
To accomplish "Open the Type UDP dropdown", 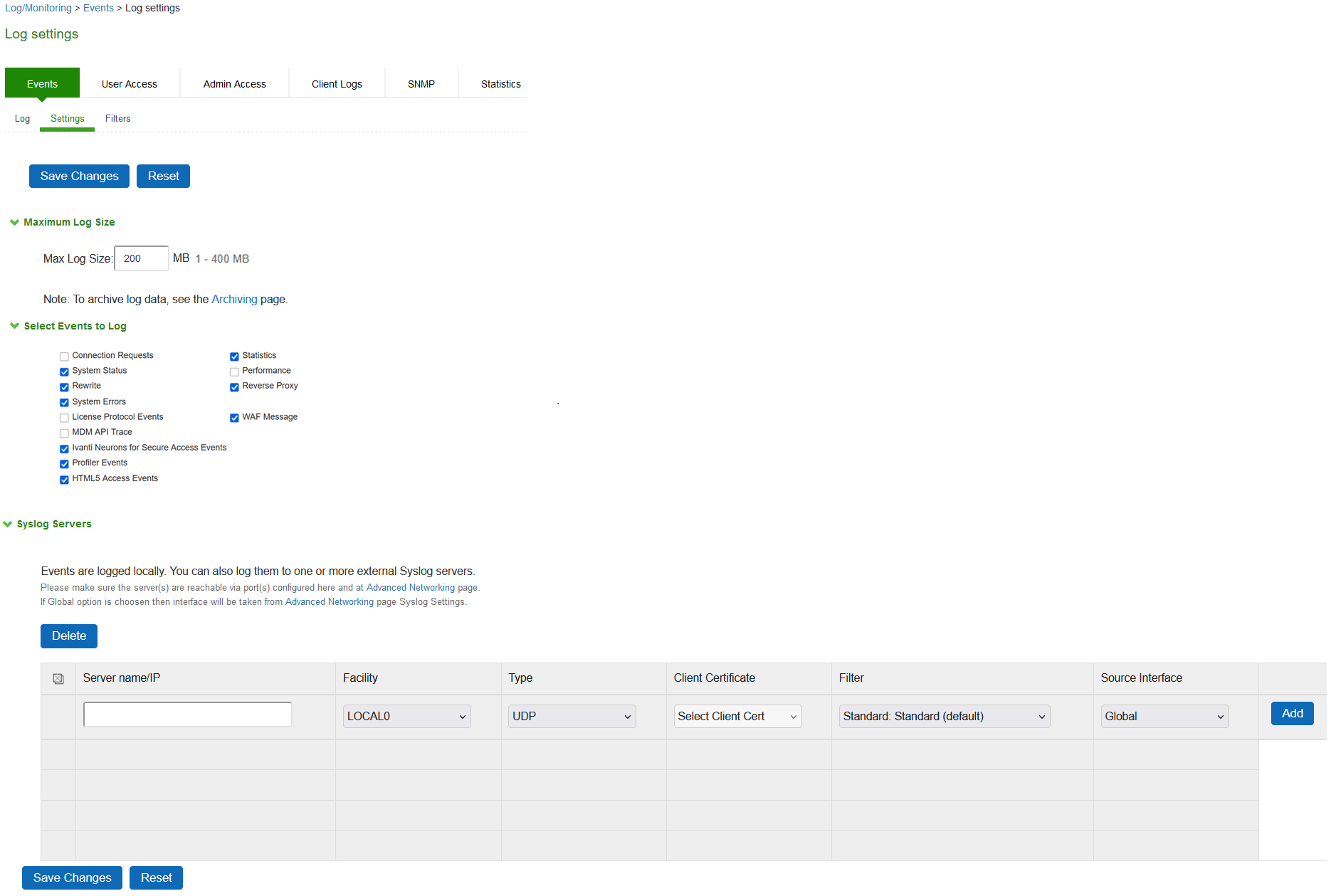I will 572,717.
